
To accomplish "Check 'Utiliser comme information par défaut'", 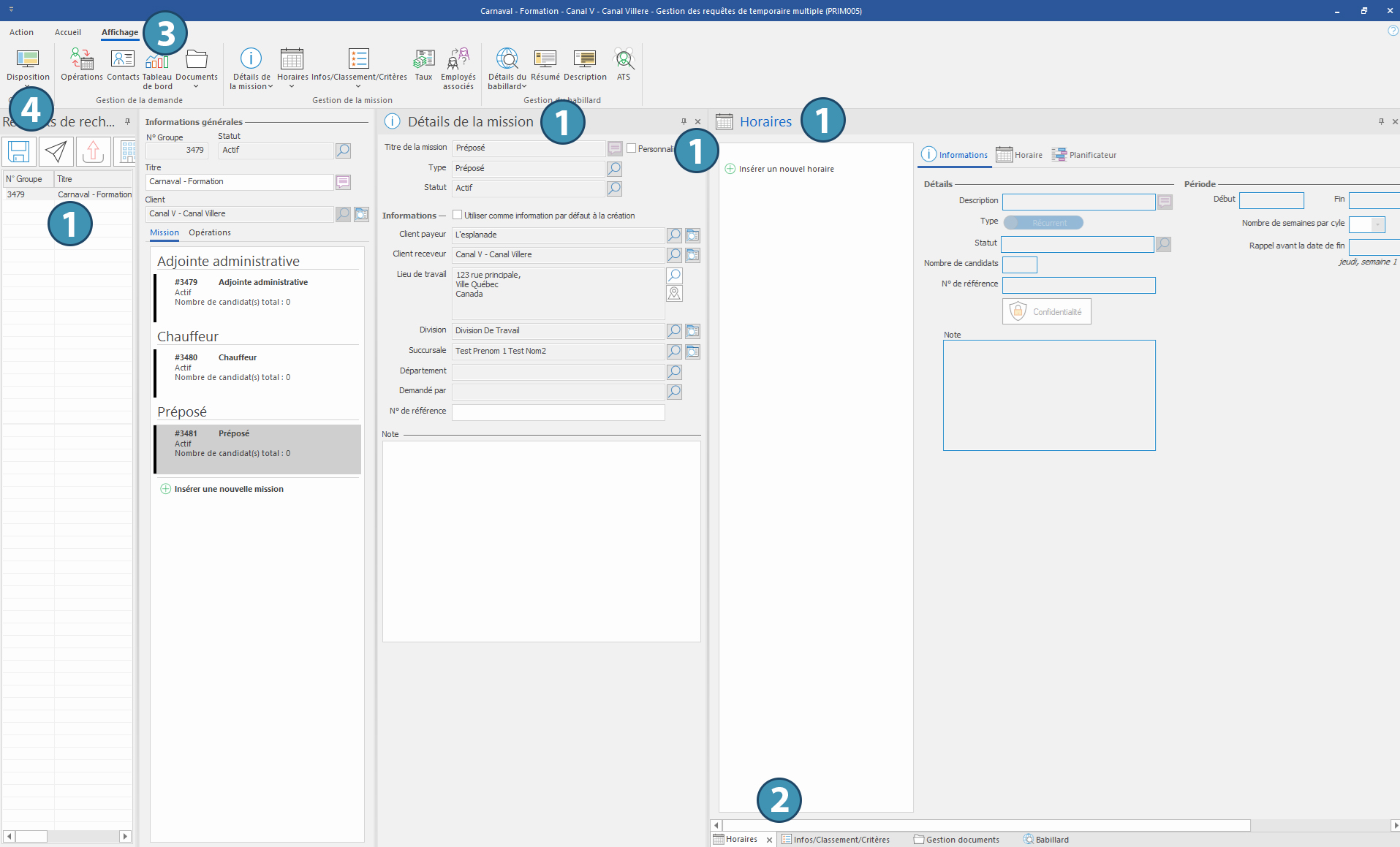I will coord(458,215).
